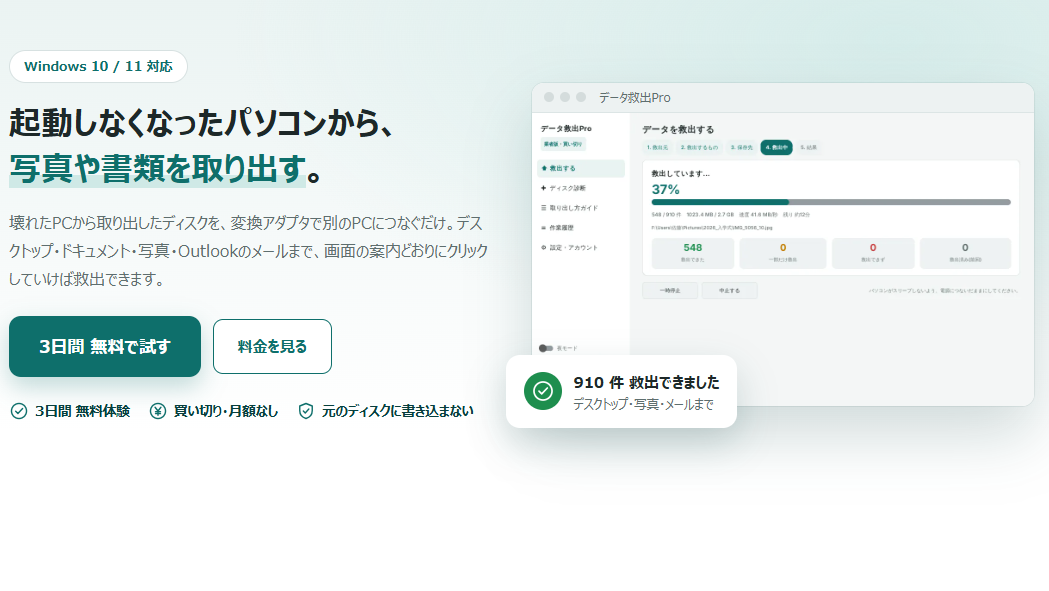Click the red 0 failed counter card

pos(873,253)
